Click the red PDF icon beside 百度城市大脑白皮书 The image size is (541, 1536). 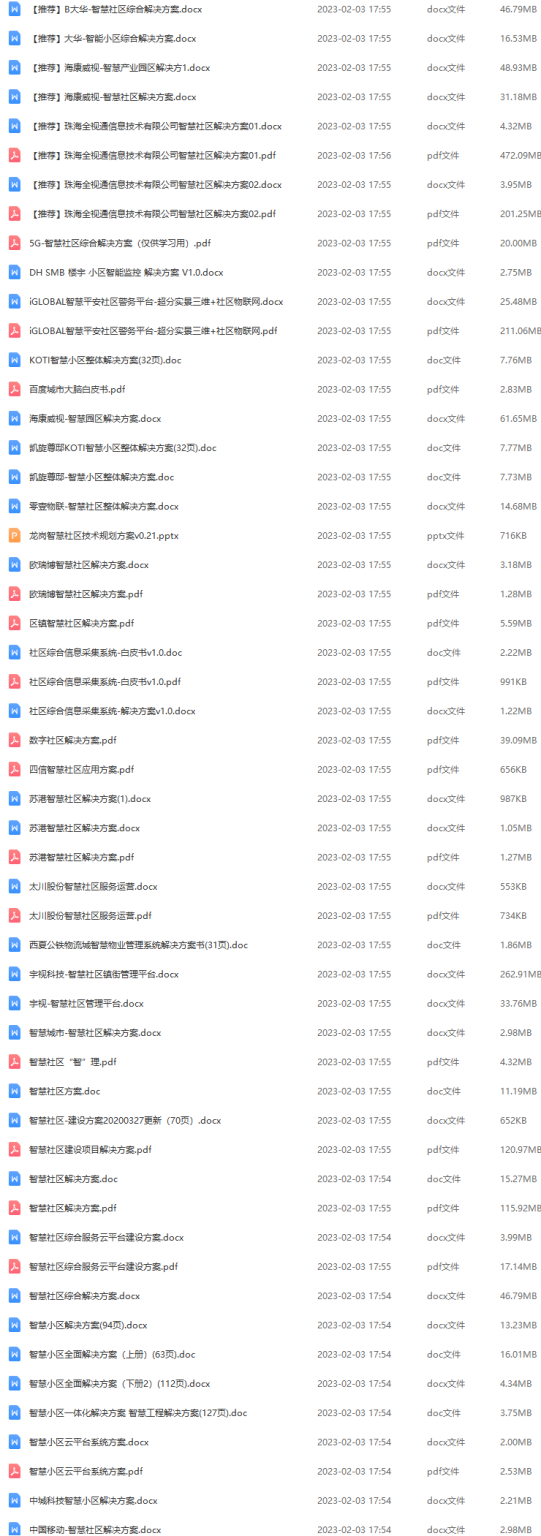[14, 389]
